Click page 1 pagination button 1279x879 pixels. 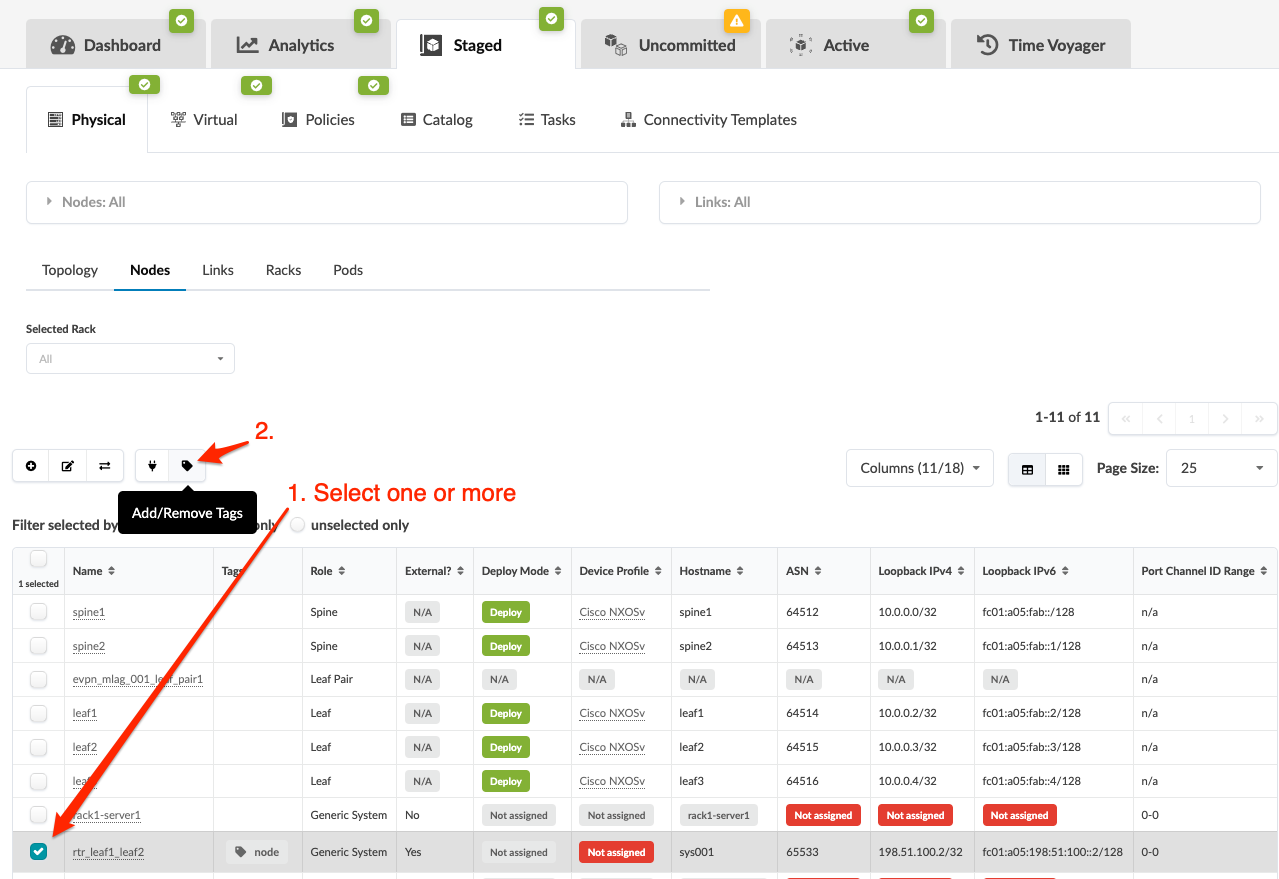pos(1192,419)
